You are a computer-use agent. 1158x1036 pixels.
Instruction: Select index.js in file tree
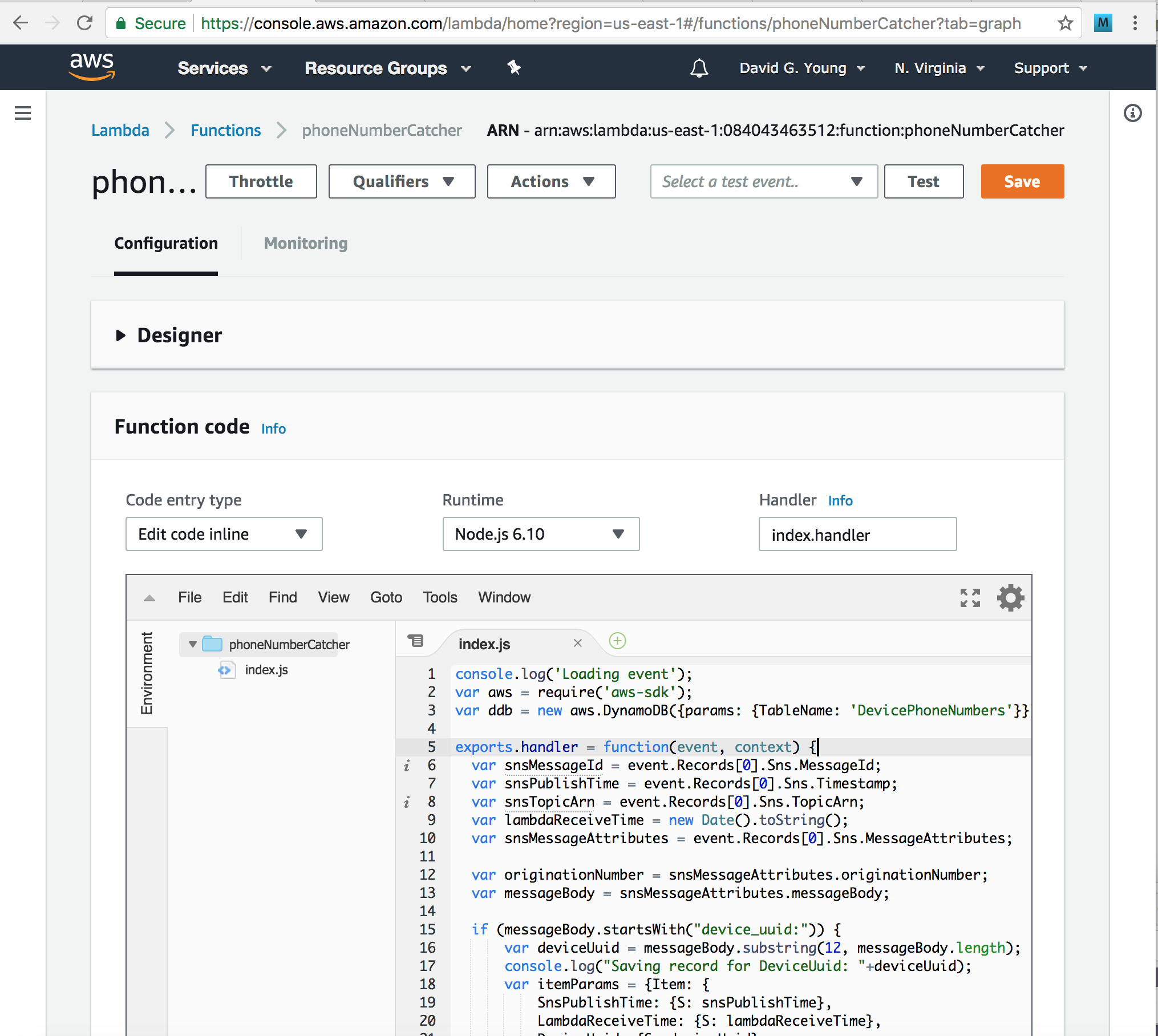tap(266, 670)
